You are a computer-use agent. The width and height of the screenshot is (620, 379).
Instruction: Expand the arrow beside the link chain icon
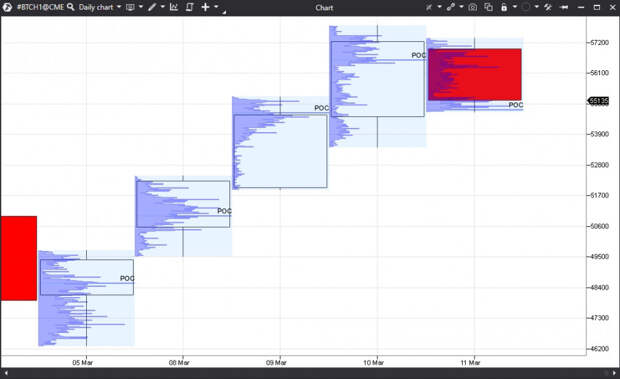(461, 7)
